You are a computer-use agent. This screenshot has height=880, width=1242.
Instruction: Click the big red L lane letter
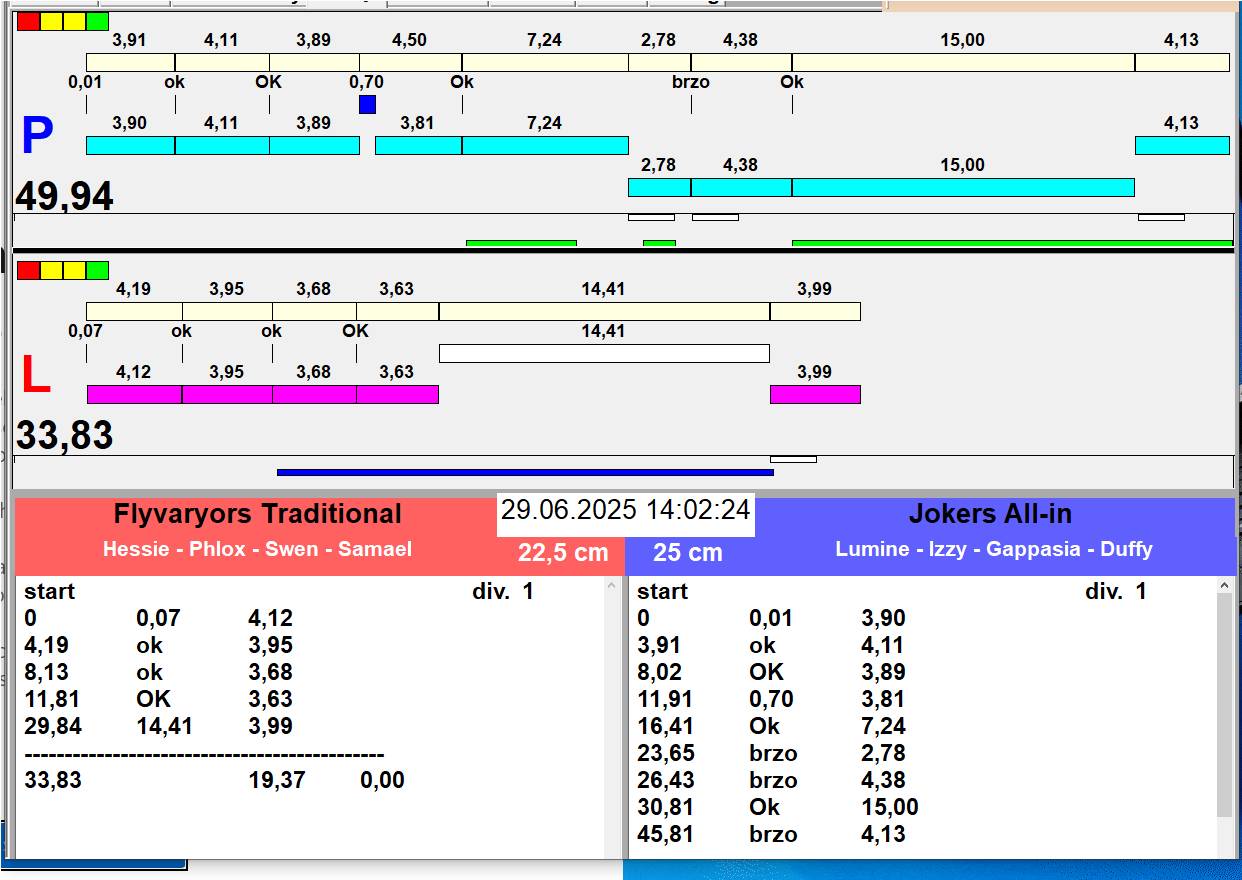click(35, 375)
